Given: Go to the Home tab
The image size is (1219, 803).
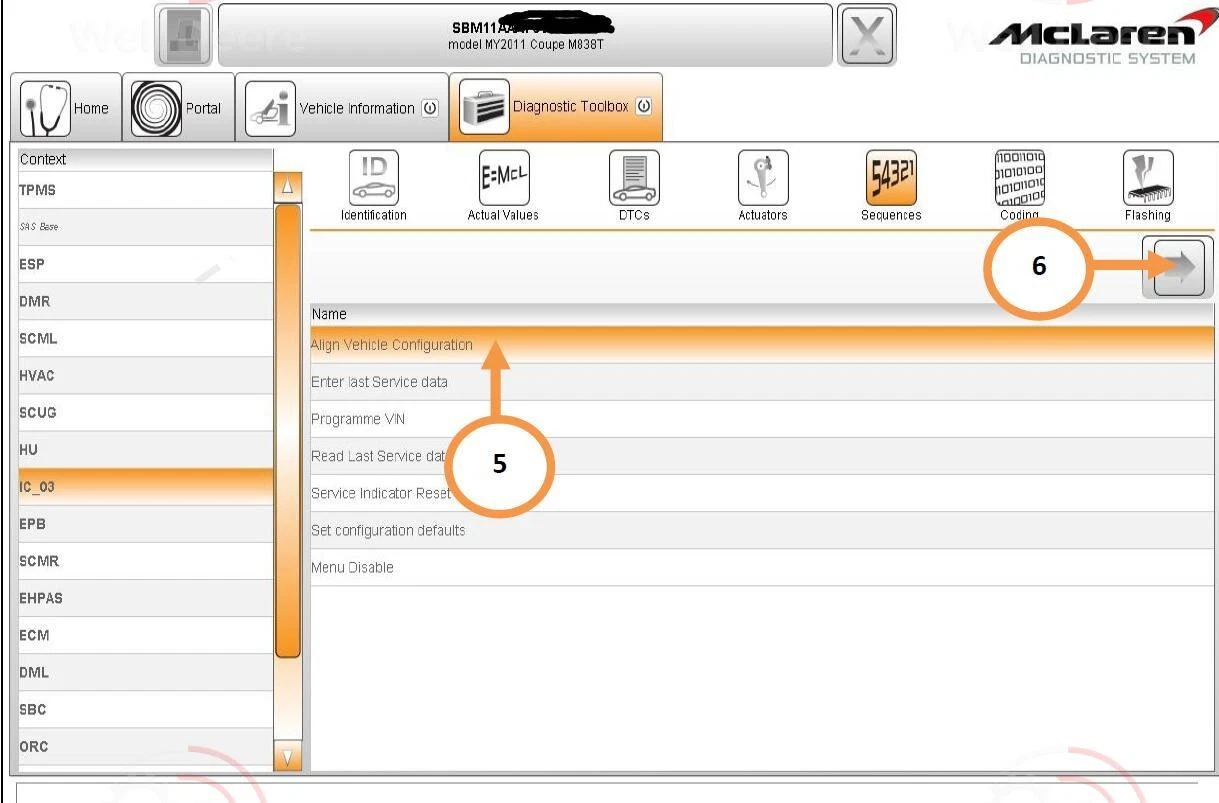Looking at the screenshot, I should (65, 108).
